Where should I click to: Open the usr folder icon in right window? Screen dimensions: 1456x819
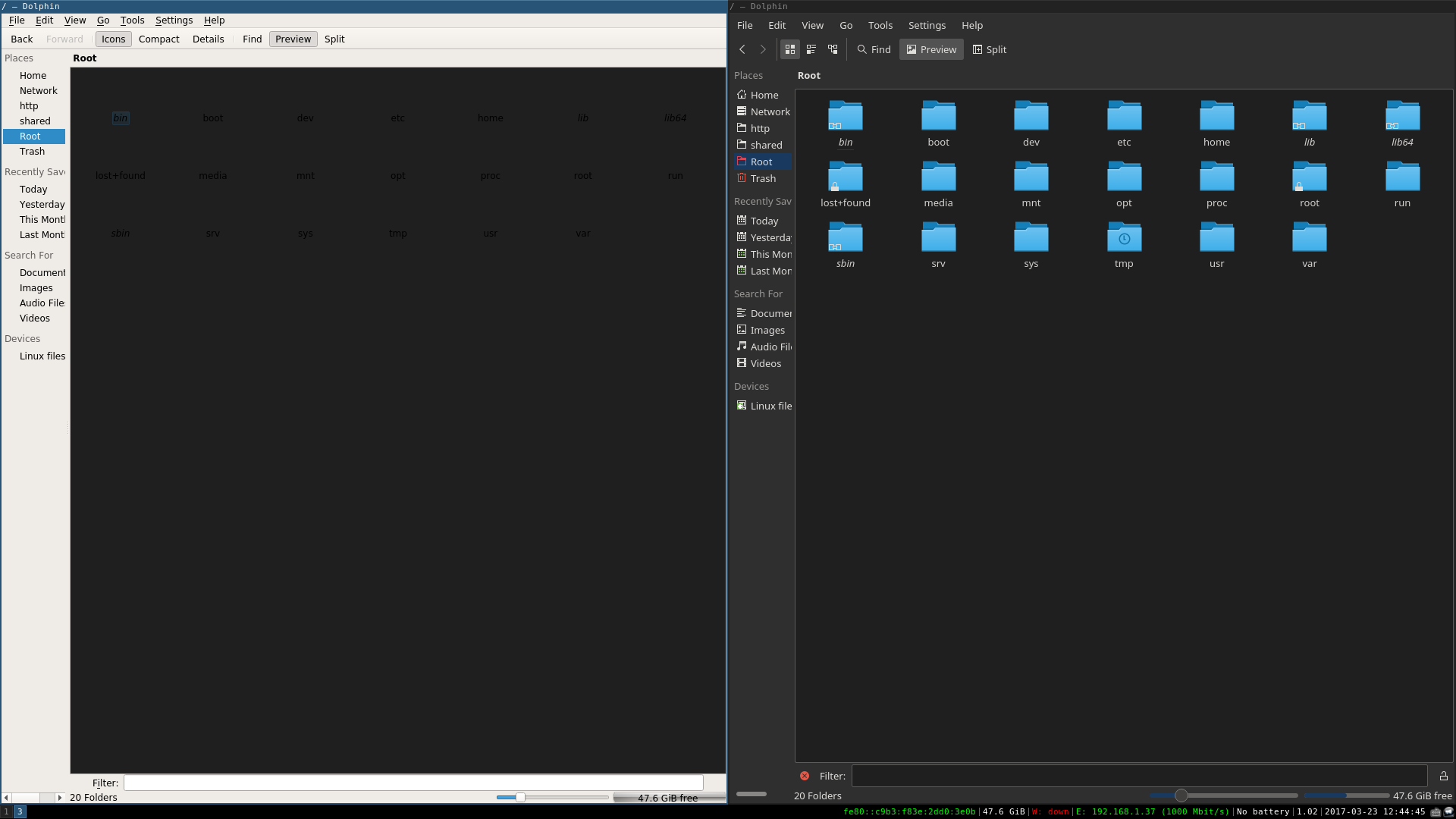[1216, 237]
